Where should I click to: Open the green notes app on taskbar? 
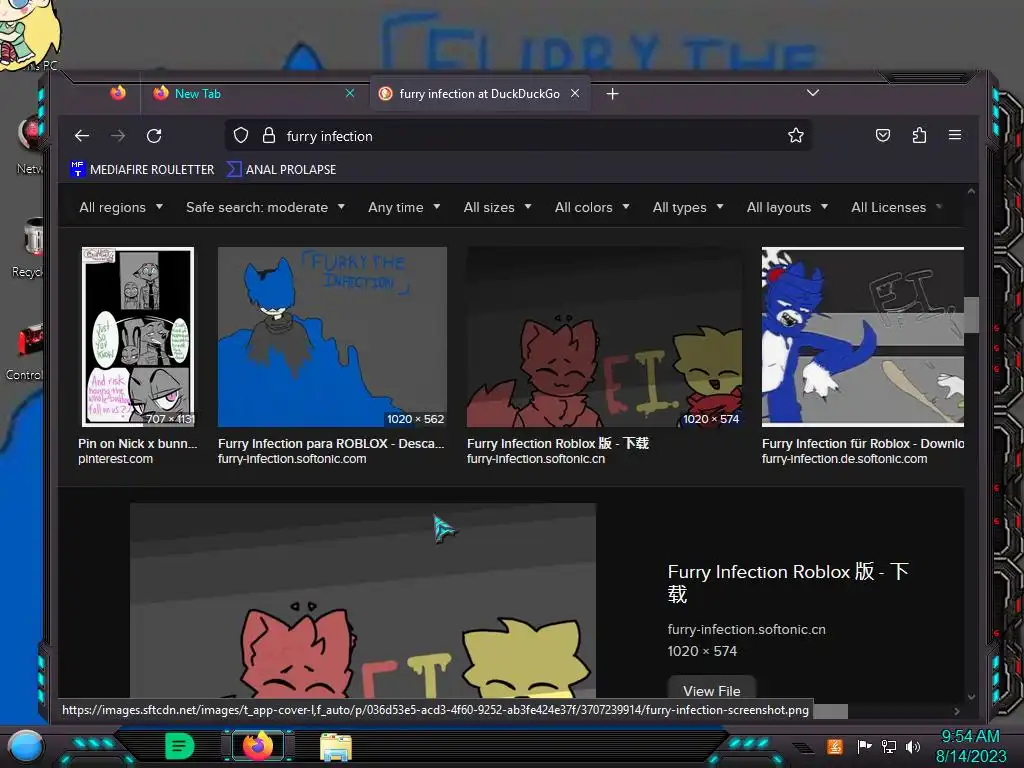[x=180, y=746]
